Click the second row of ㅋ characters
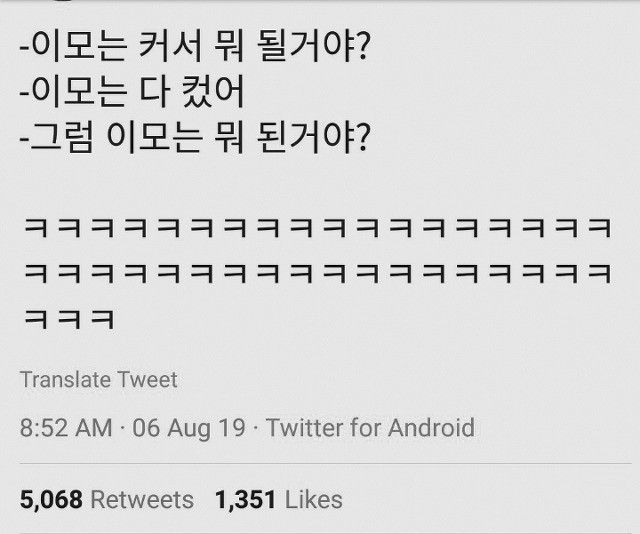Screen dimensions: 640x534 point(315,272)
